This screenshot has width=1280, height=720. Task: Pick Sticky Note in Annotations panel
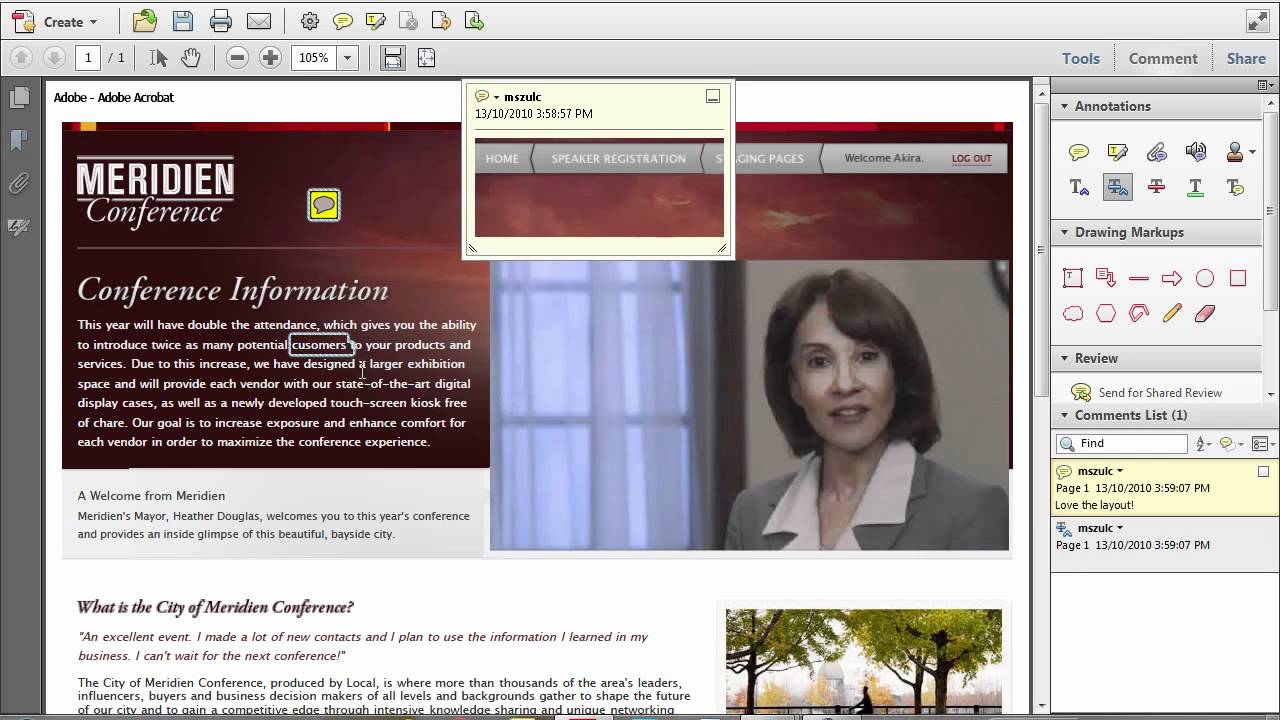pyautogui.click(x=1079, y=152)
